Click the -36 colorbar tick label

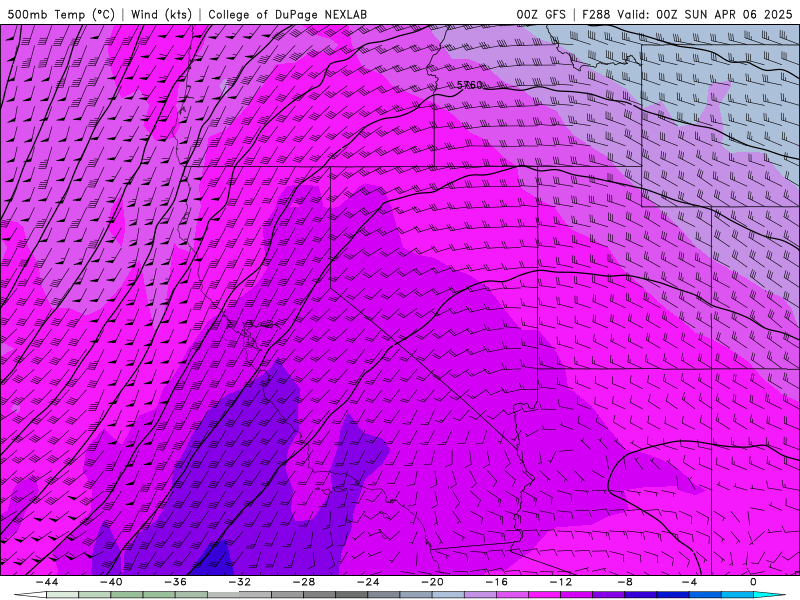click(175, 582)
